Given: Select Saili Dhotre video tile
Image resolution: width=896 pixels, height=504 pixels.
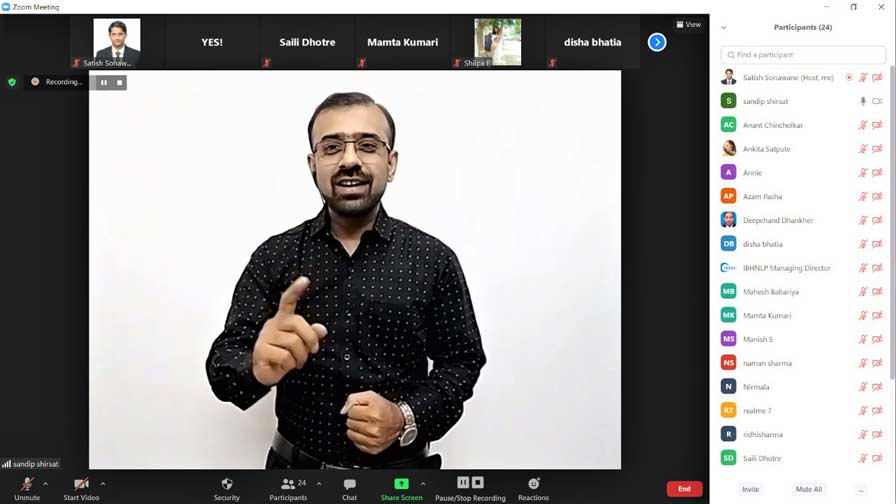Looking at the screenshot, I should [x=307, y=42].
